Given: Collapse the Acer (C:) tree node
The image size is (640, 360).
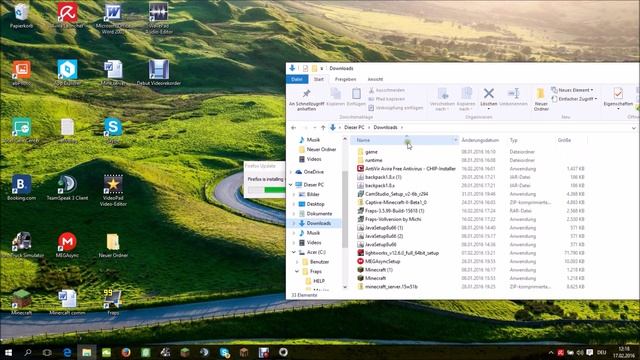Looking at the screenshot, I should pyautogui.click(x=293, y=252).
